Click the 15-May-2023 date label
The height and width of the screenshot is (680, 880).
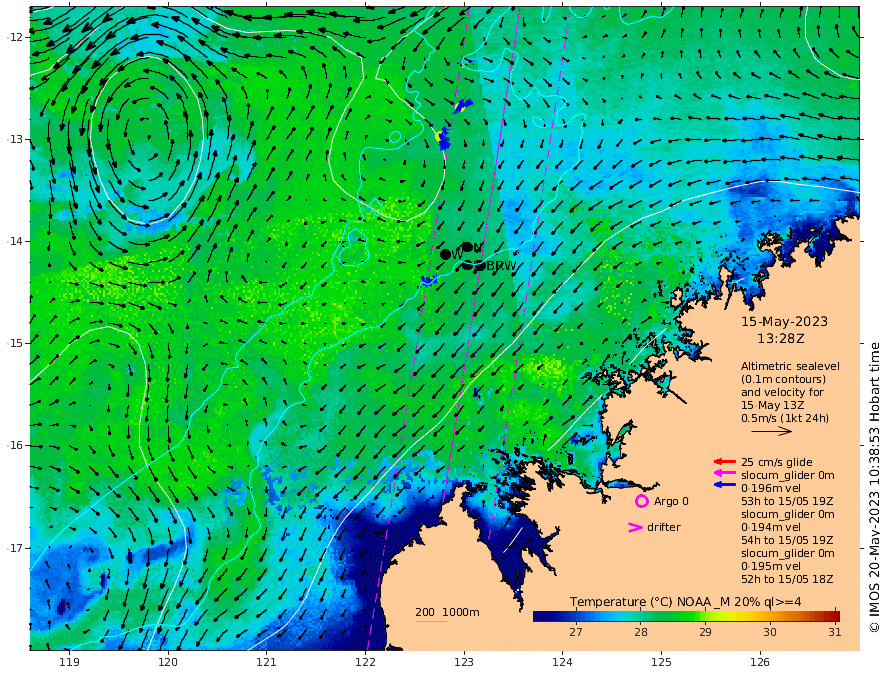(x=784, y=321)
